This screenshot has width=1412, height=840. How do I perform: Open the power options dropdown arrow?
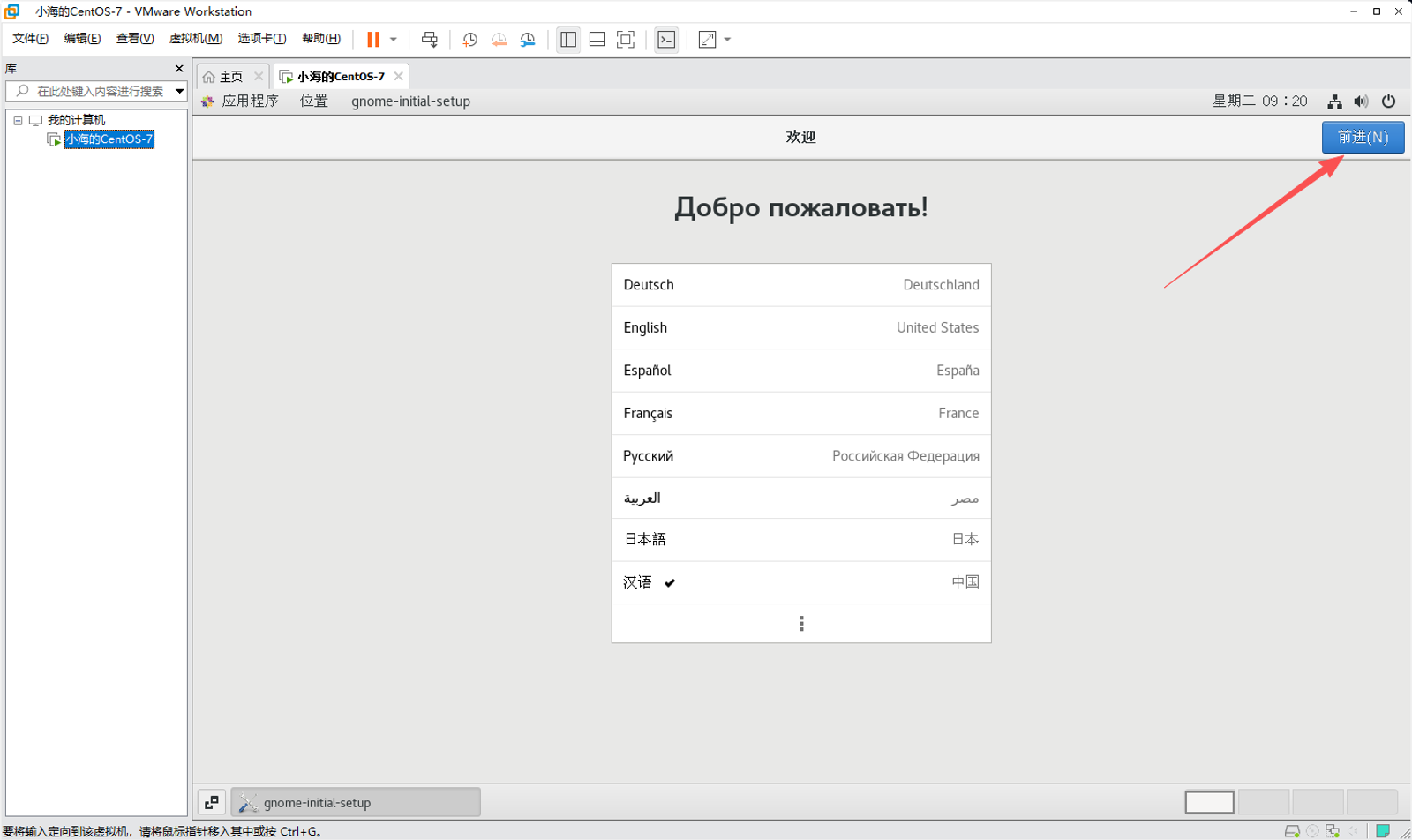tap(394, 40)
